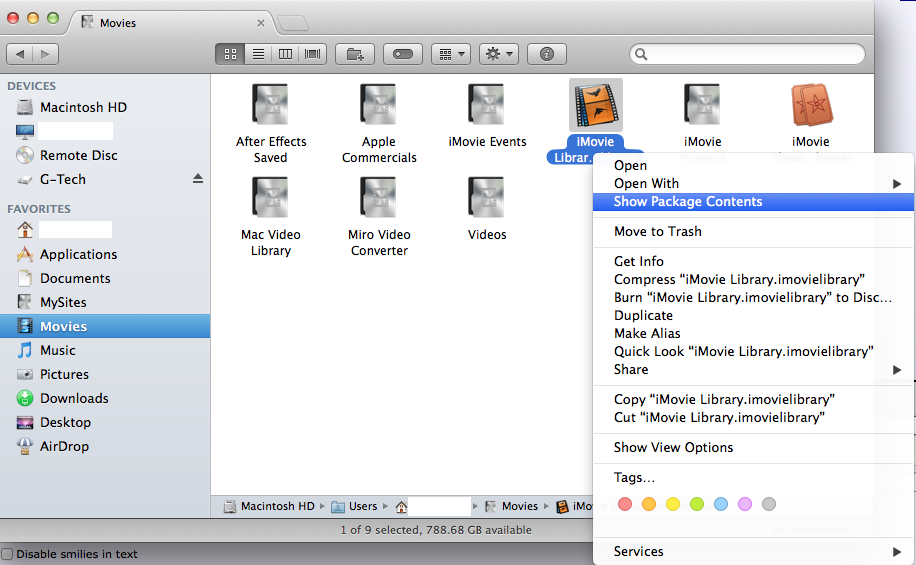
Task: Switch to Cover Flow view
Action: click(x=313, y=54)
